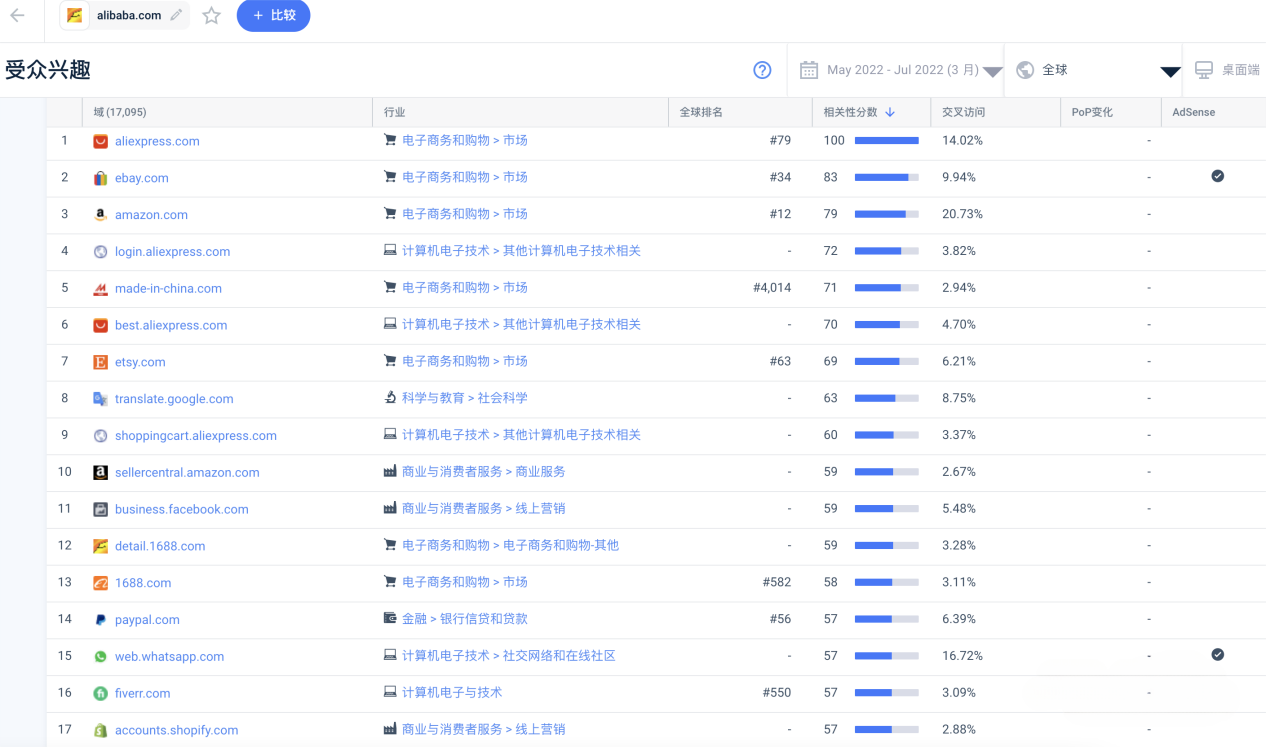Sort by PoP变化 column header

pyautogui.click(x=1092, y=112)
